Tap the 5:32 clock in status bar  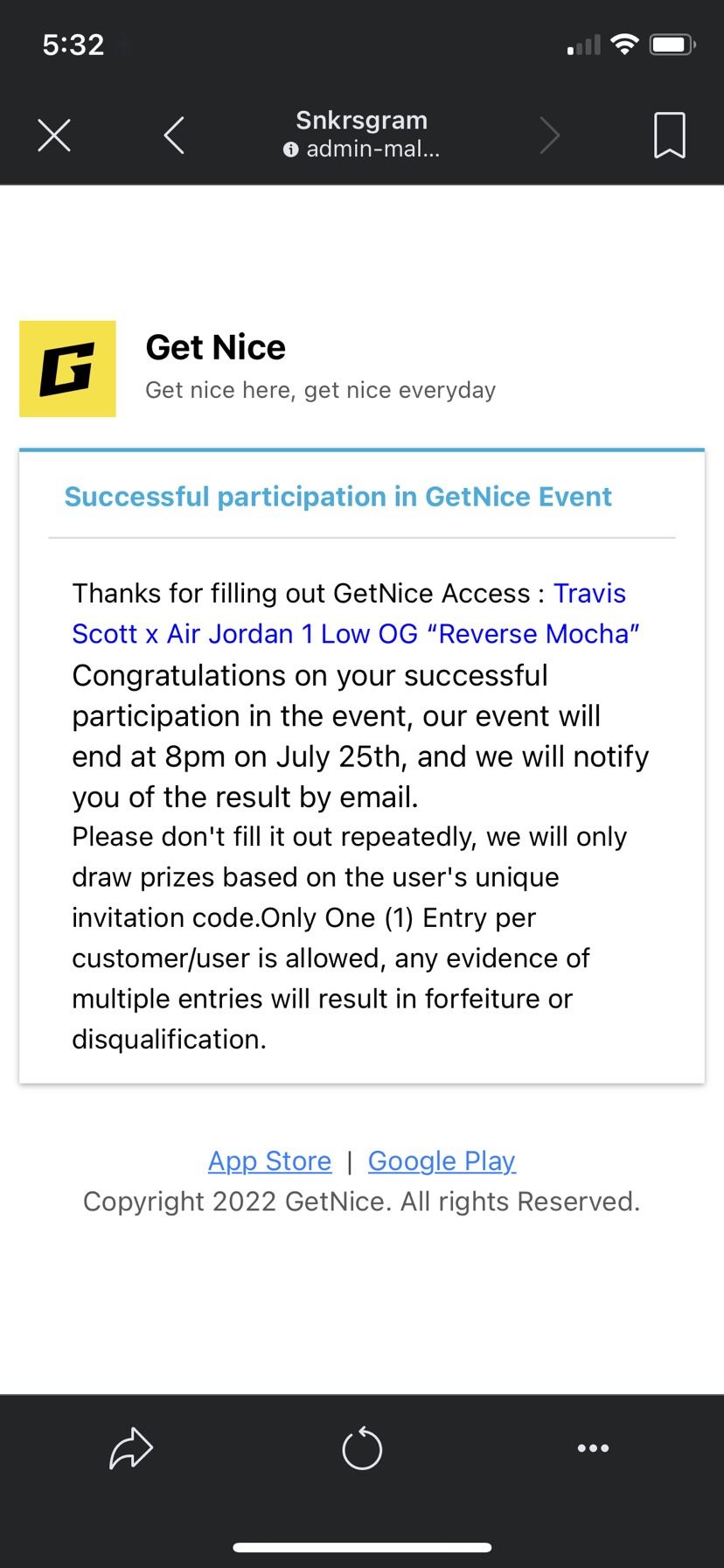click(x=73, y=45)
